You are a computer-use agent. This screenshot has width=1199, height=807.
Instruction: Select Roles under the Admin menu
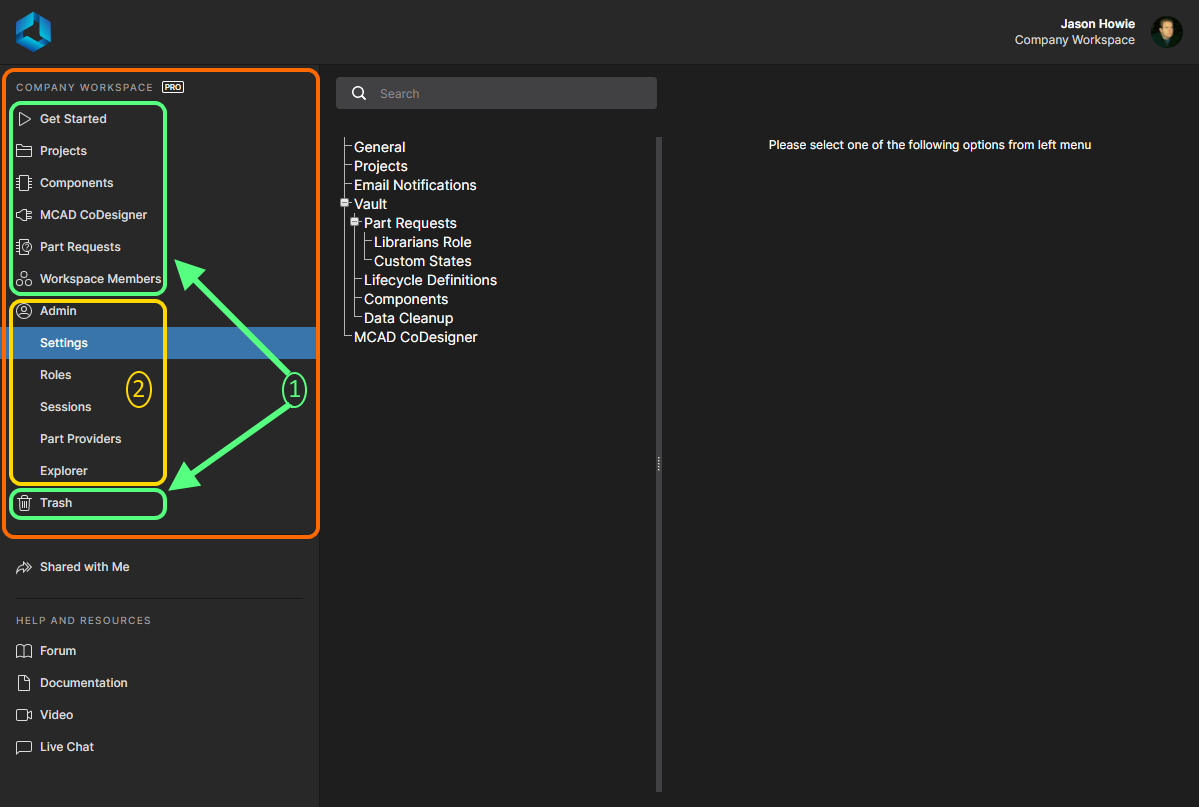(x=56, y=375)
